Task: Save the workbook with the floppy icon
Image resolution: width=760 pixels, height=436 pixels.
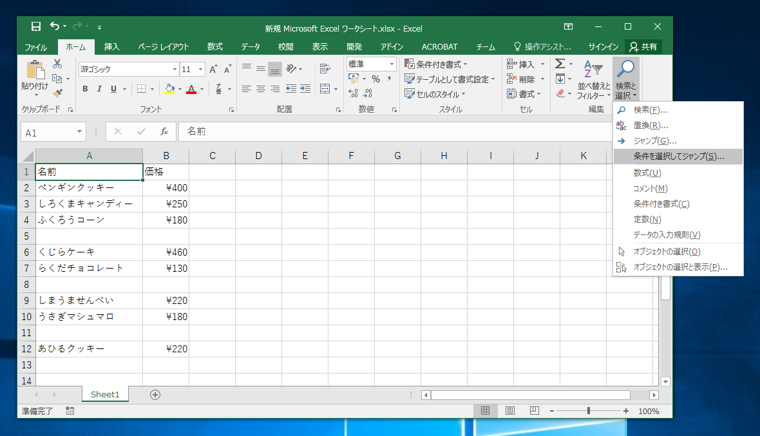Action: click(36, 27)
